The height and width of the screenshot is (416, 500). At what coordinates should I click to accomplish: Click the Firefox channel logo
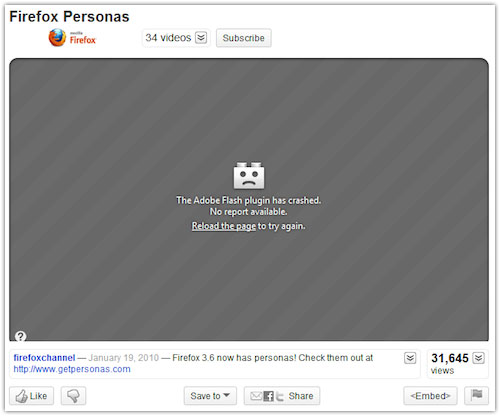(x=72, y=38)
